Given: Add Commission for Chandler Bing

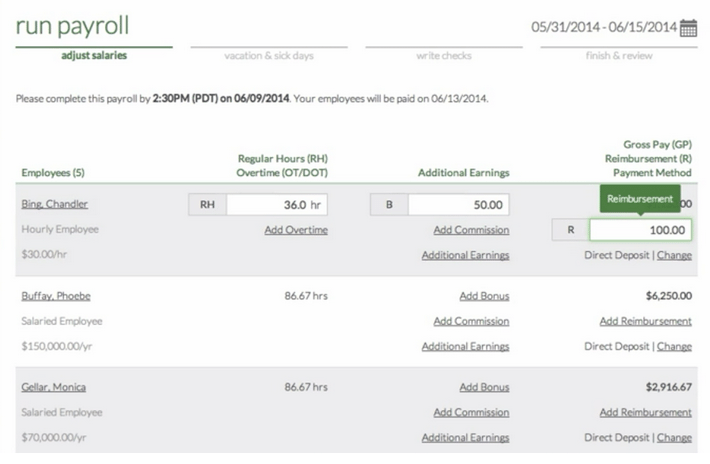Looking at the screenshot, I should [x=471, y=230].
